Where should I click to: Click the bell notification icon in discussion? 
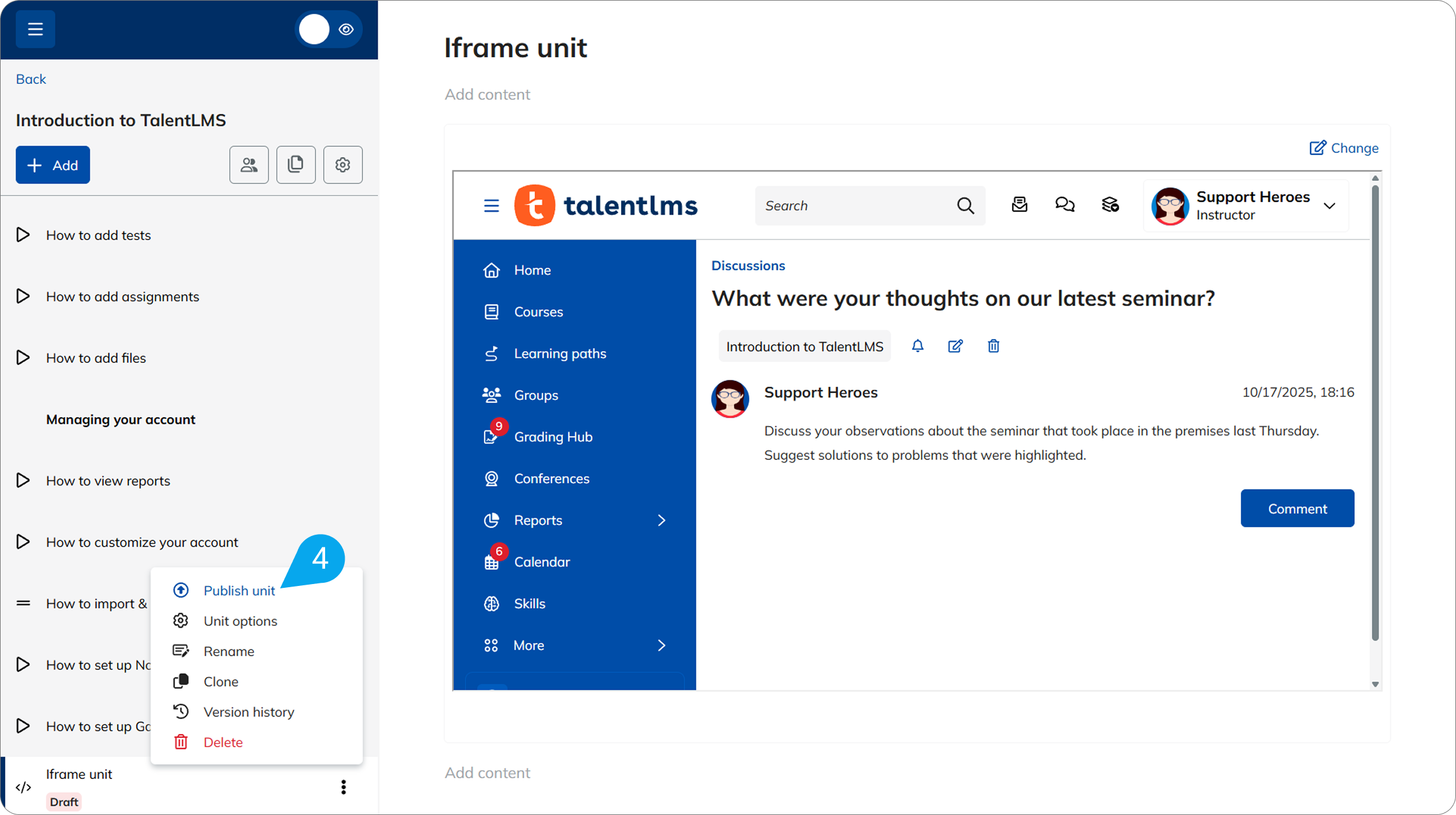[917, 346]
